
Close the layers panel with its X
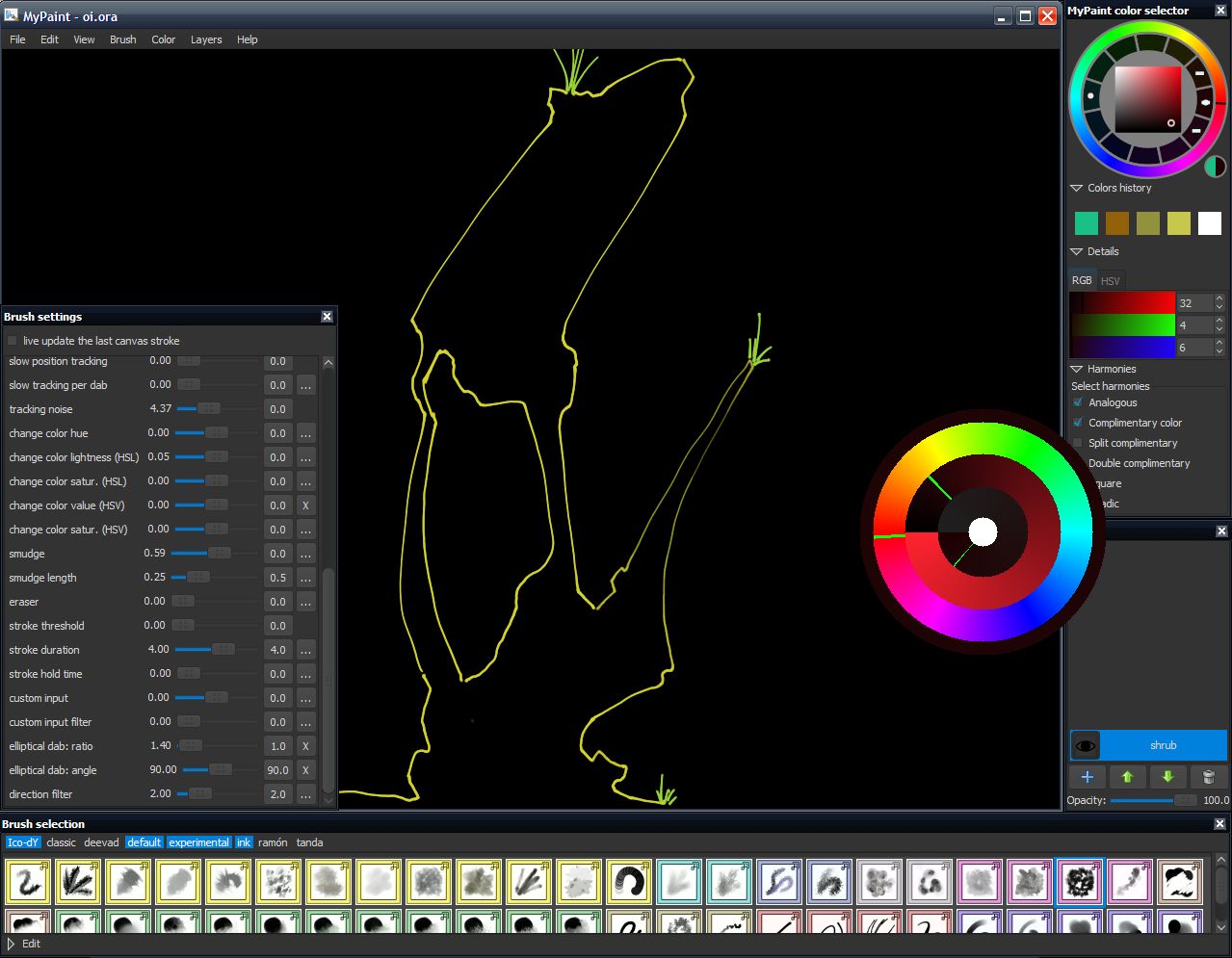pyautogui.click(x=1221, y=531)
